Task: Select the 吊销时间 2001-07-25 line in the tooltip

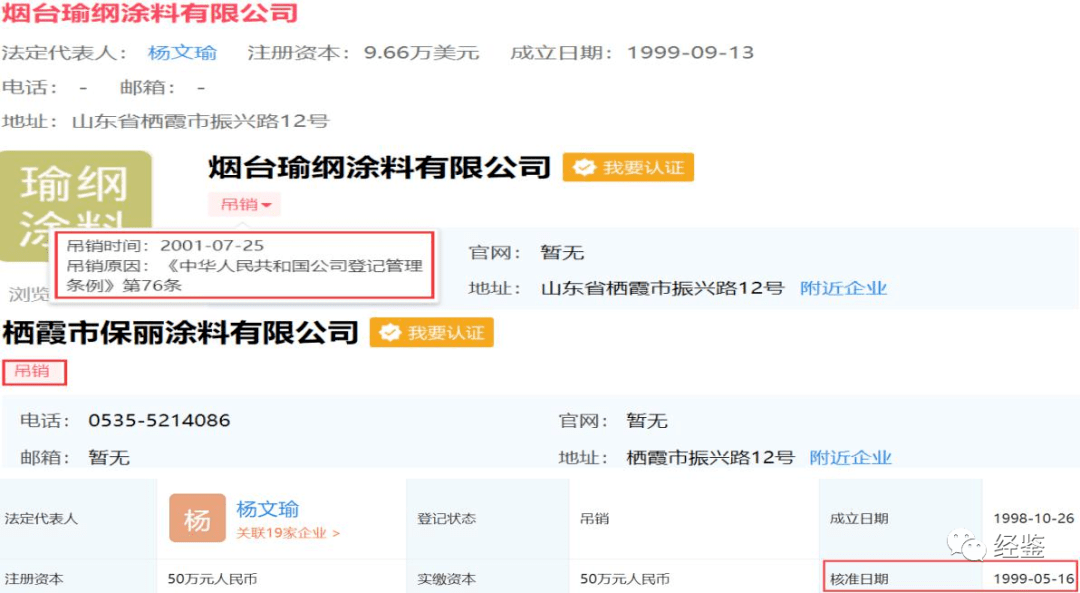Action: [165, 245]
